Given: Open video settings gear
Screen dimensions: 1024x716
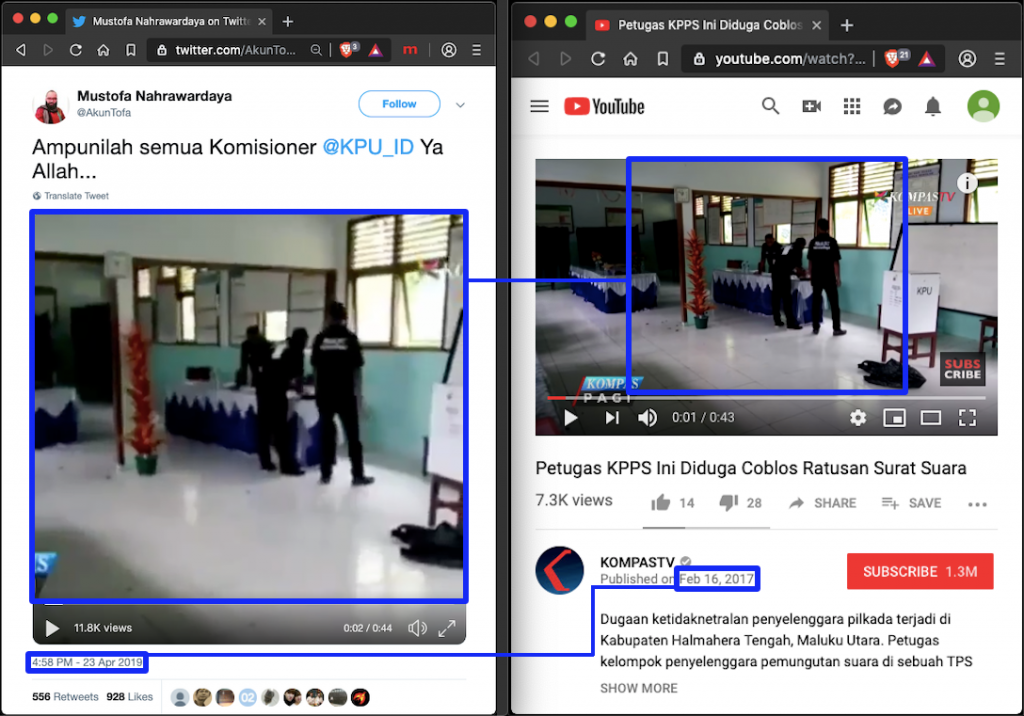Looking at the screenshot, I should 858,418.
